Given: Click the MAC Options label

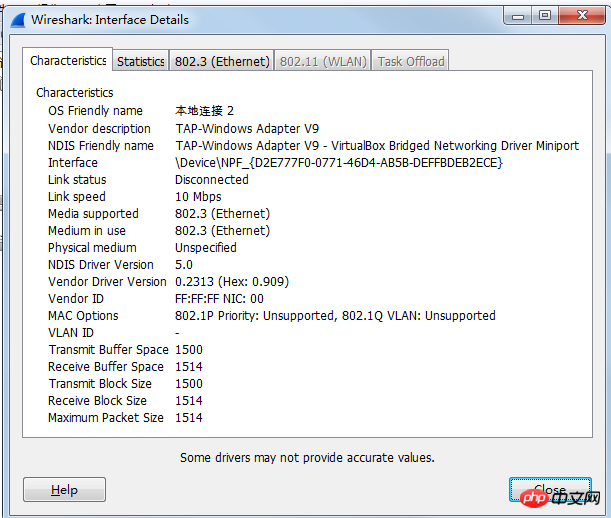Looking at the screenshot, I should tap(83, 316).
